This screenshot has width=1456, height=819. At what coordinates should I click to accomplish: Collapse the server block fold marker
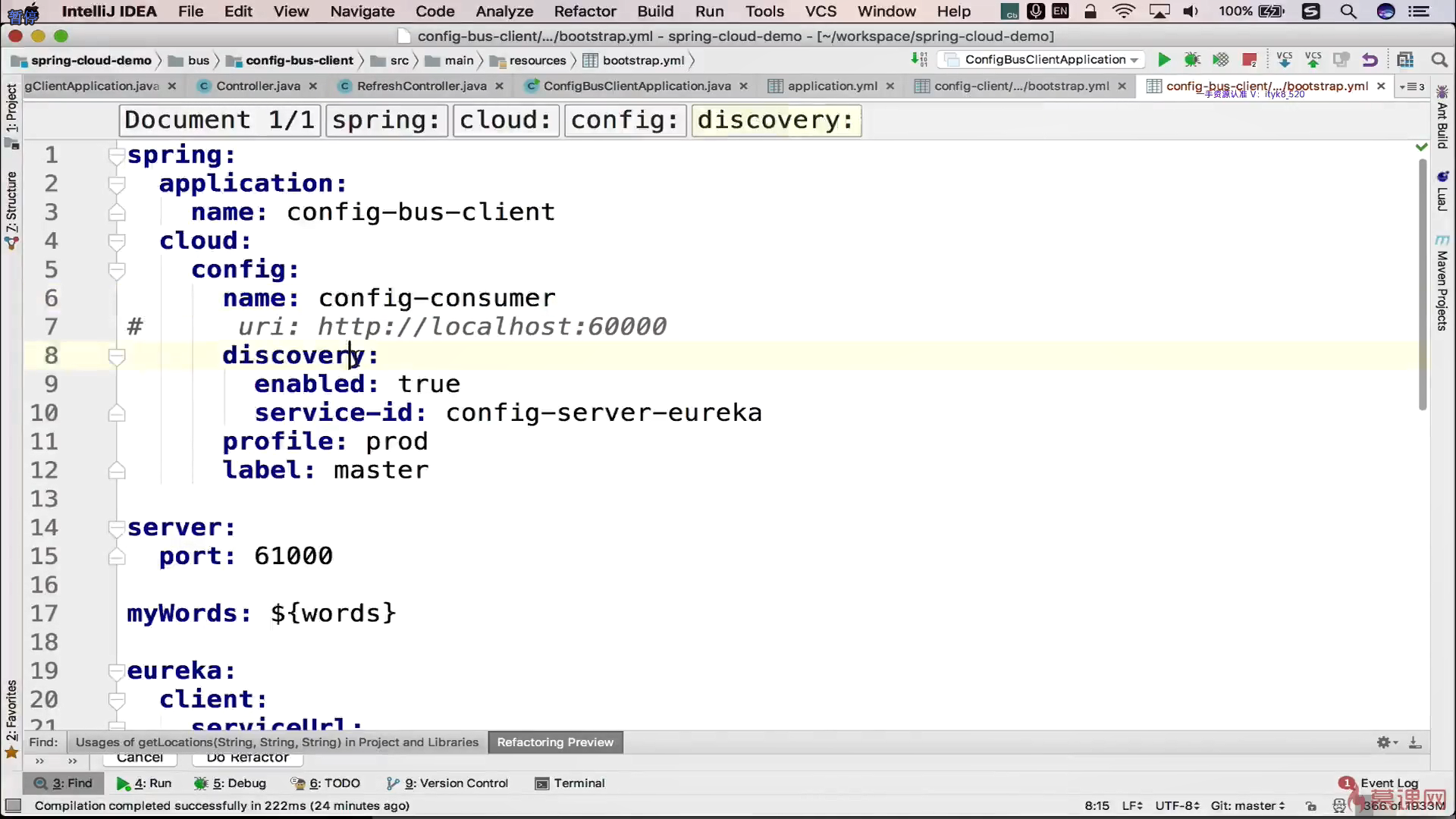click(x=117, y=528)
